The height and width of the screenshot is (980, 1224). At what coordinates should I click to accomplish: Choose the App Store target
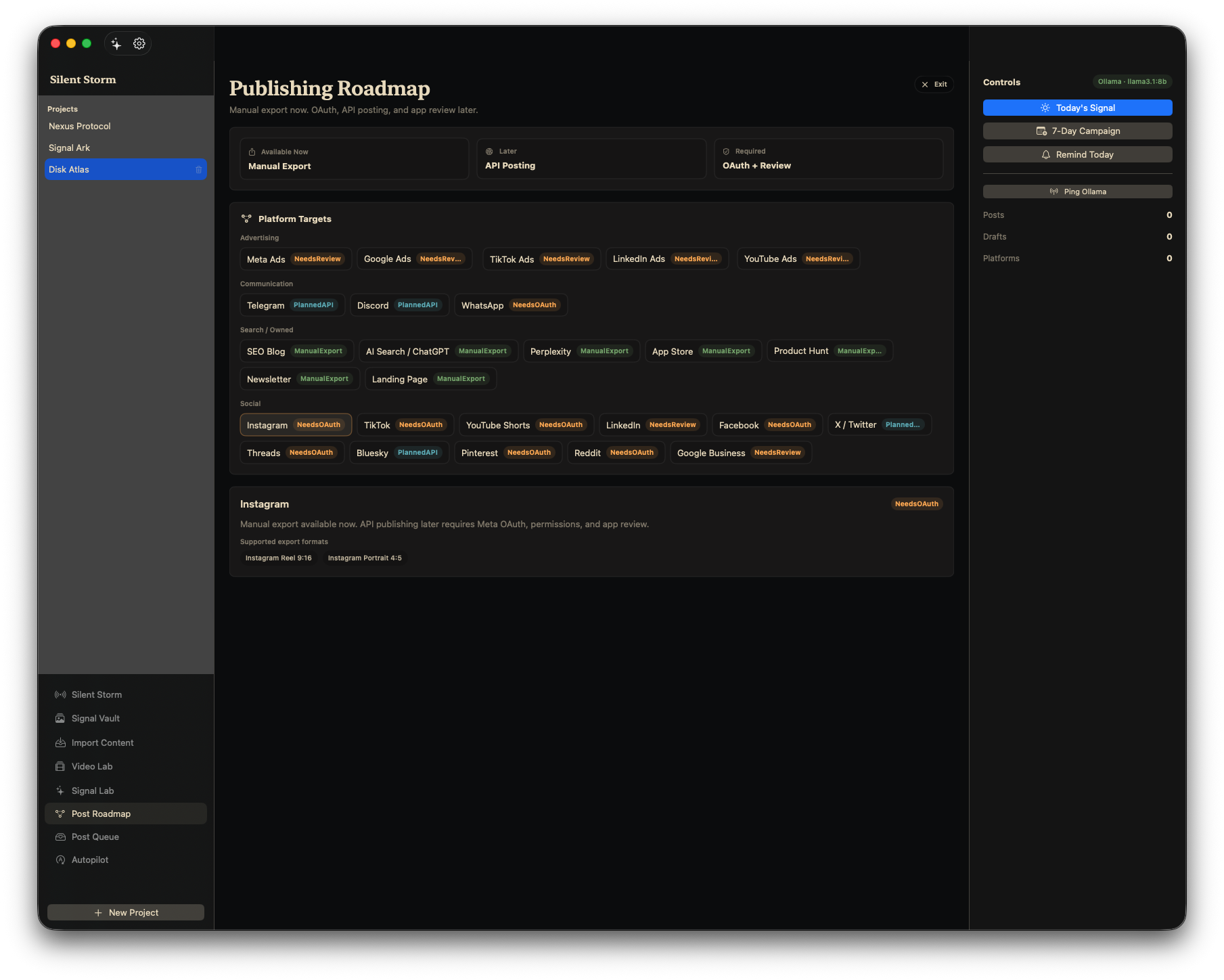[703, 351]
